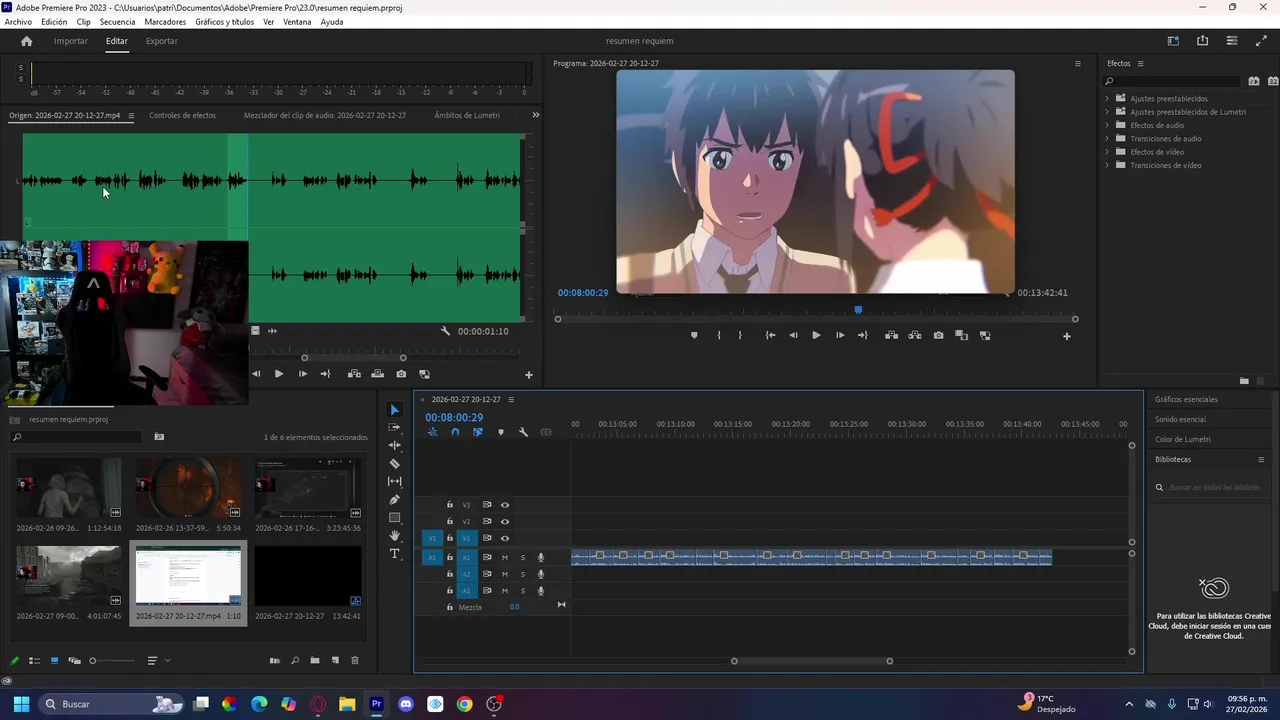The height and width of the screenshot is (720, 1280).
Task: Click Export Frame camera icon in Program monitor
Action: click(938, 335)
